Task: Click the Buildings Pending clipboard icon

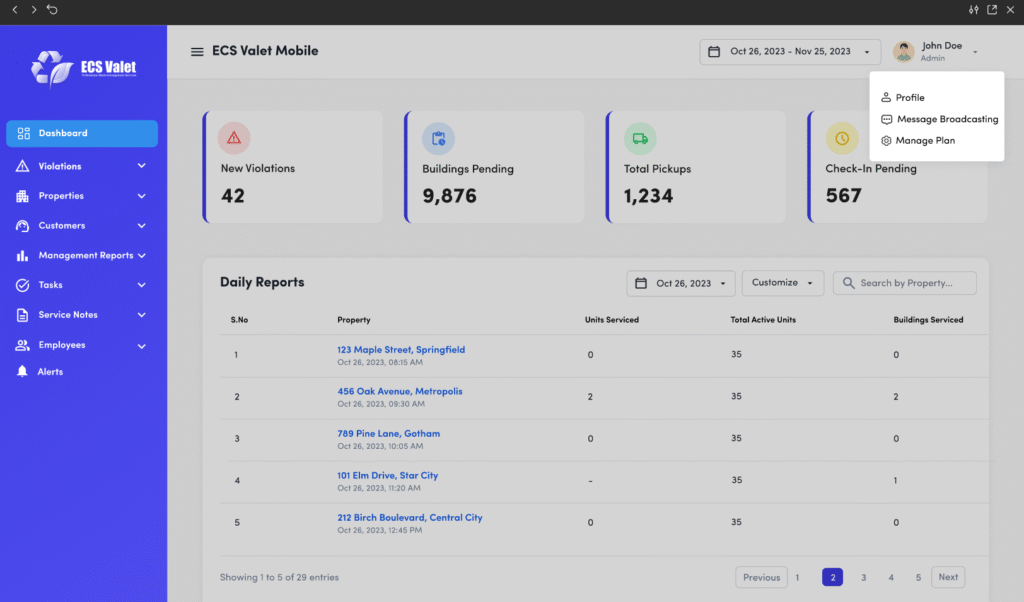Action: click(438, 138)
